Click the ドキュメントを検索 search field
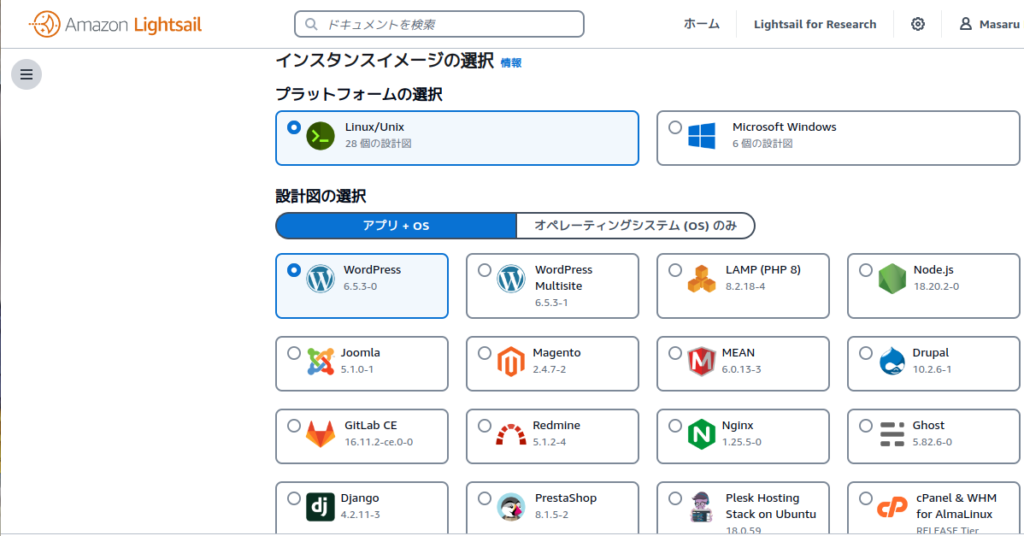This screenshot has width=1024, height=536. coord(440,24)
